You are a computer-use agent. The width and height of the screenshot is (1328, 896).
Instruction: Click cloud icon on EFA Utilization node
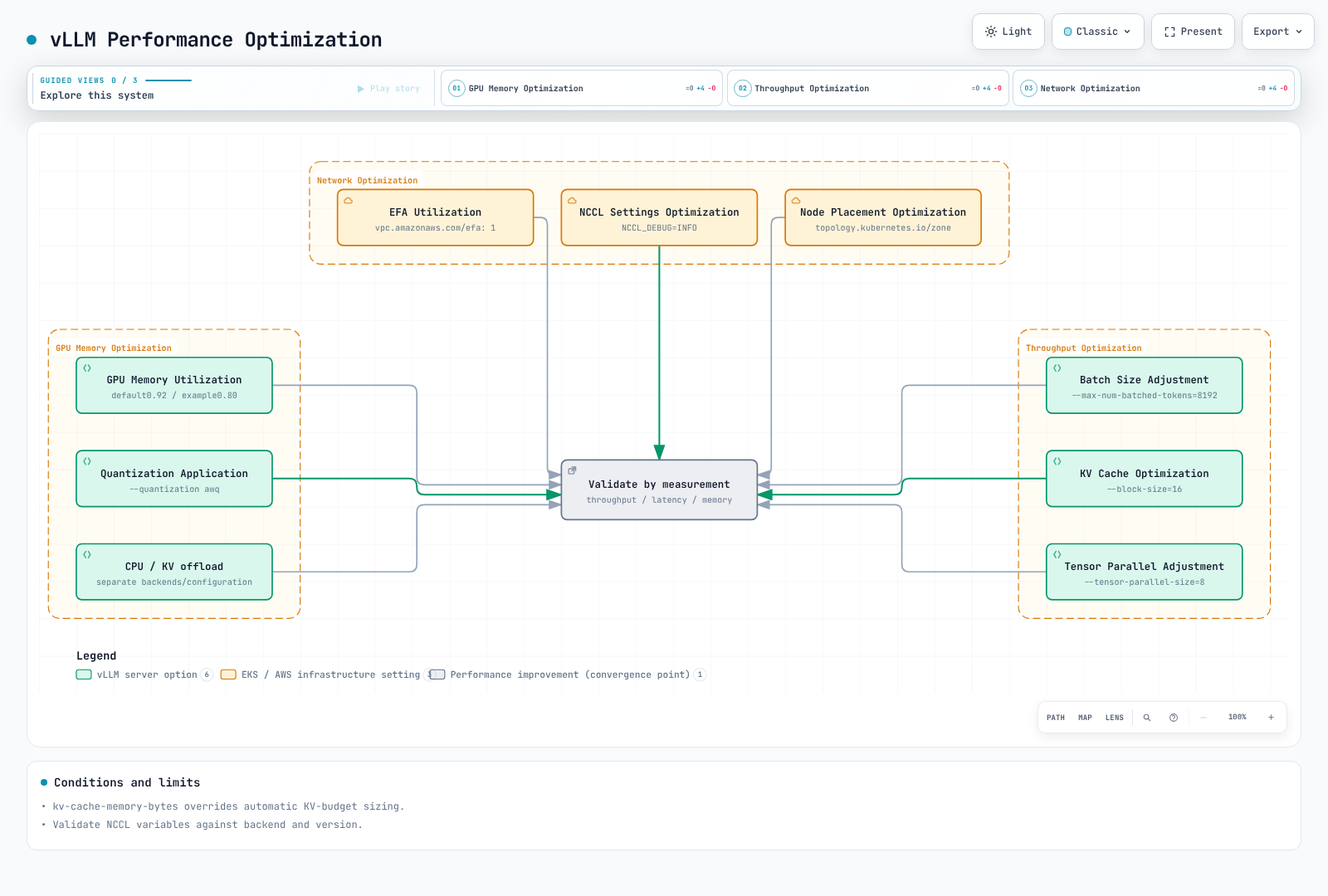coord(349,201)
